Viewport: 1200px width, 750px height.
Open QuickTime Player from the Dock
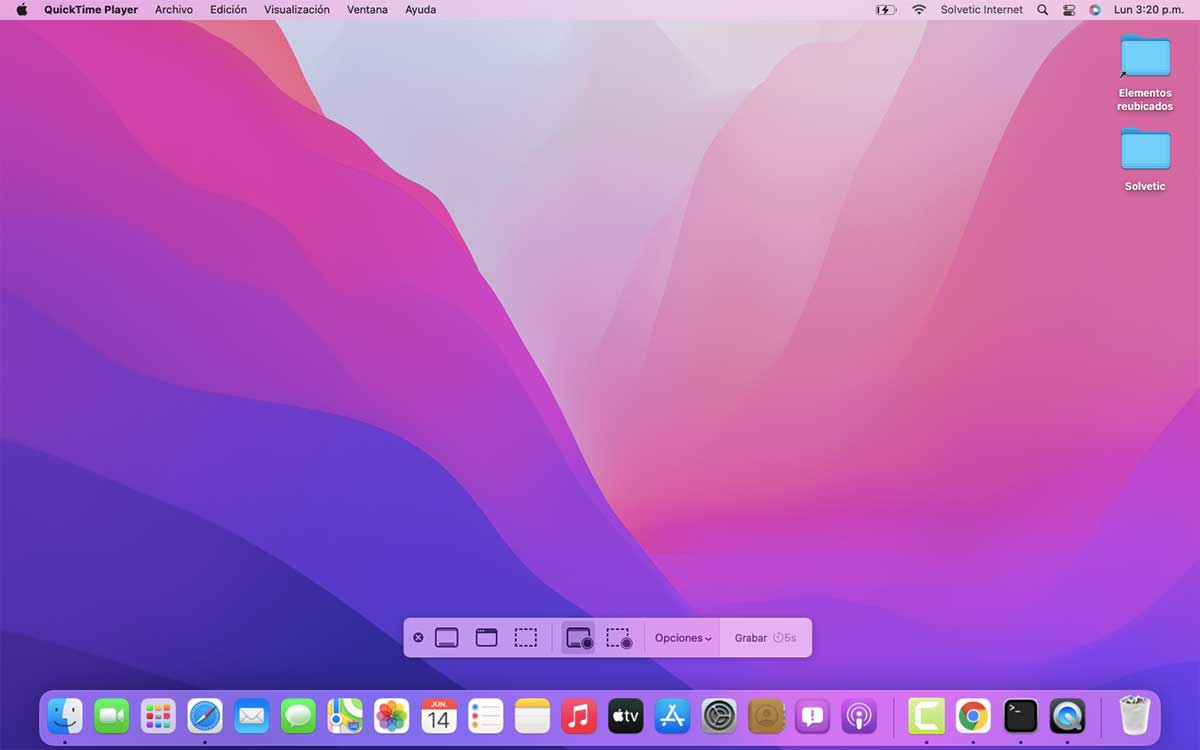pyautogui.click(x=1067, y=716)
